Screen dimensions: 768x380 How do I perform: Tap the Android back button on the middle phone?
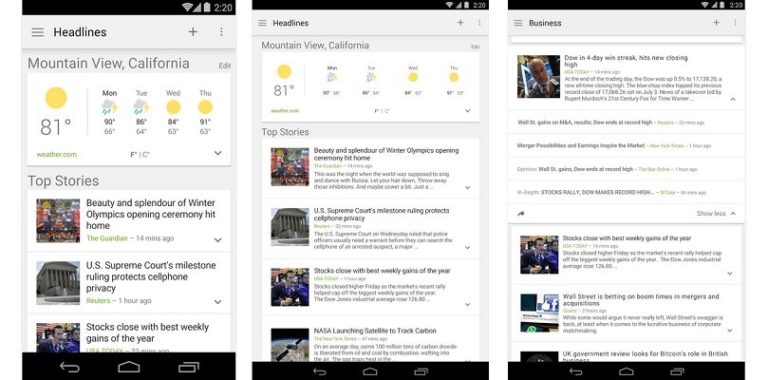click(x=319, y=372)
